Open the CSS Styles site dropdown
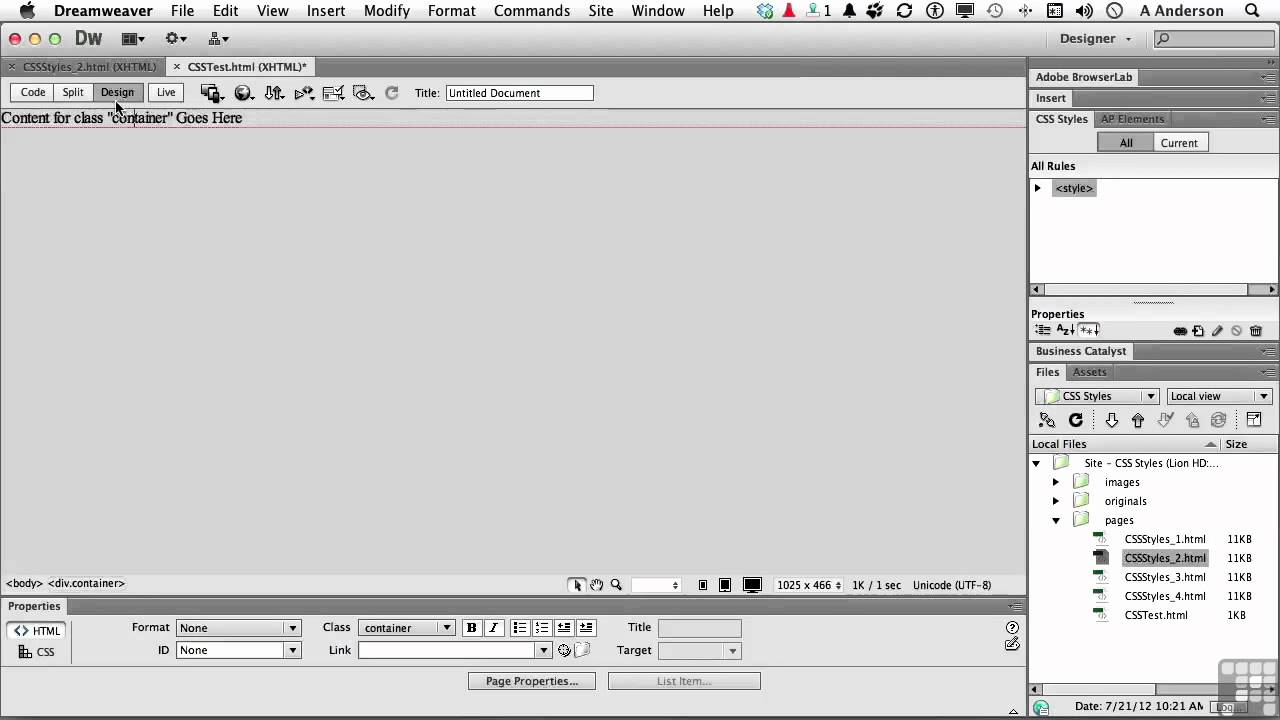This screenshot has width=1280, height=720. point(1097,396)
